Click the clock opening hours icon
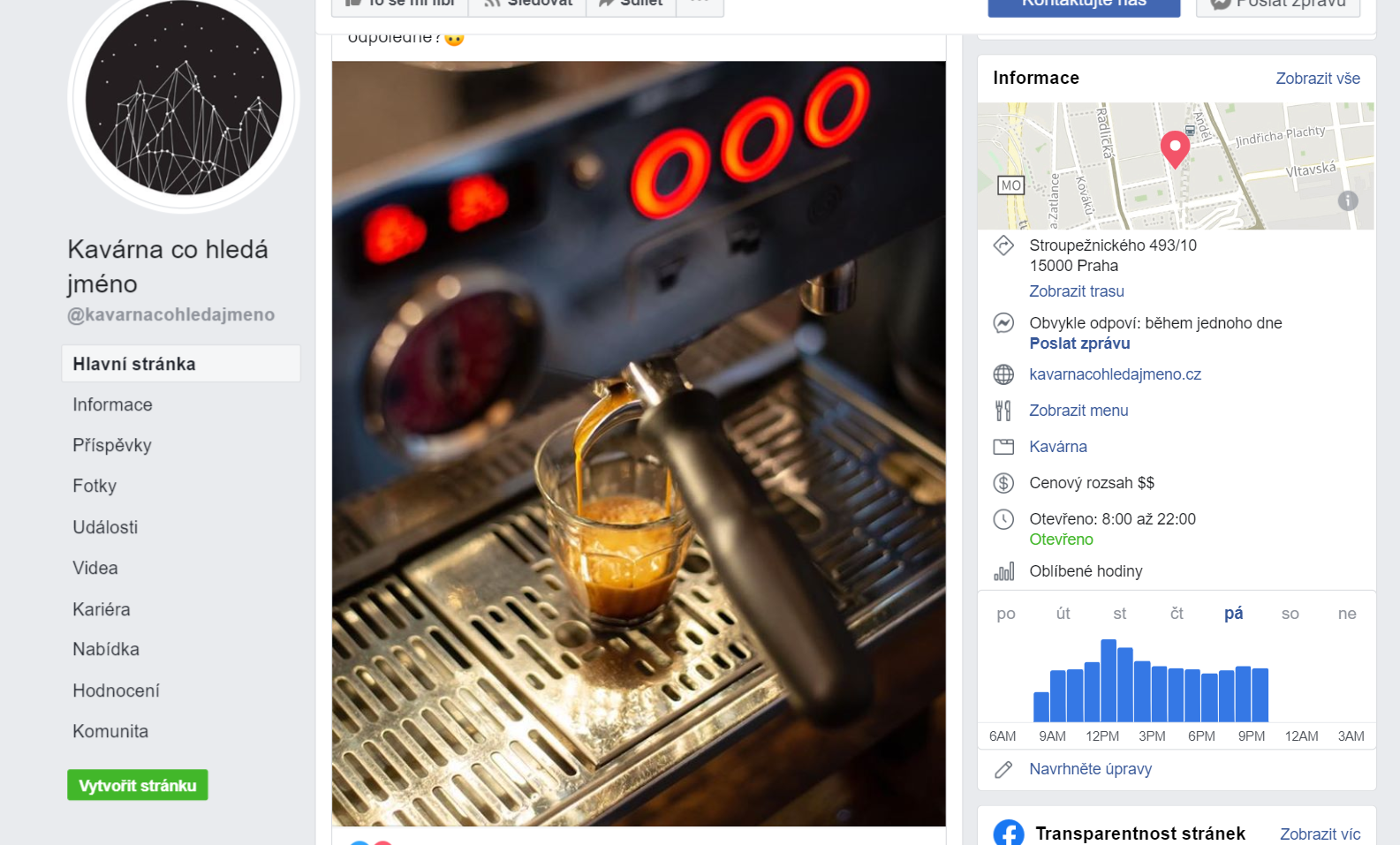This screenshot has width=1400, height=845. point(1003,519)
